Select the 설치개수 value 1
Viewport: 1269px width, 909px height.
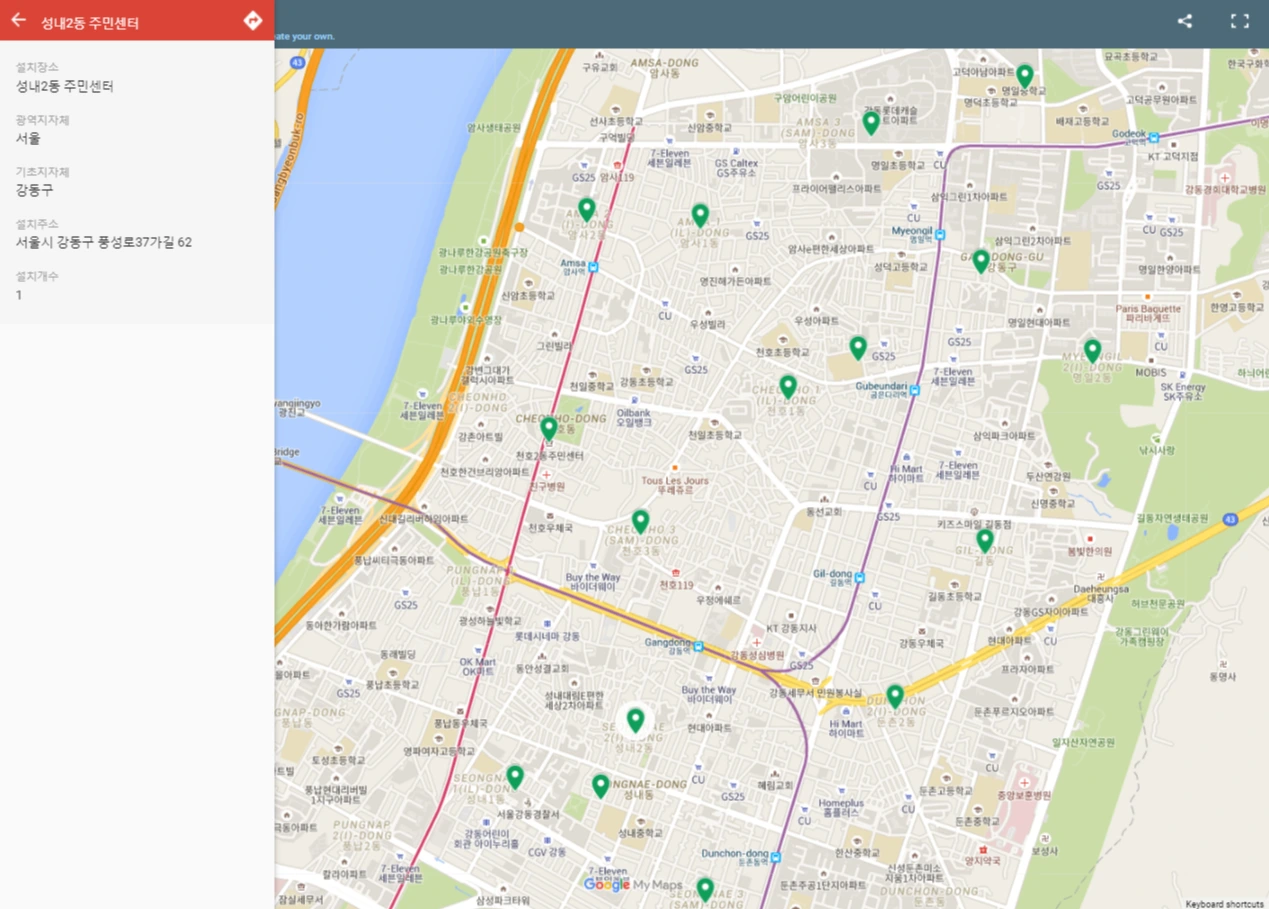click(x=19, y=295)
